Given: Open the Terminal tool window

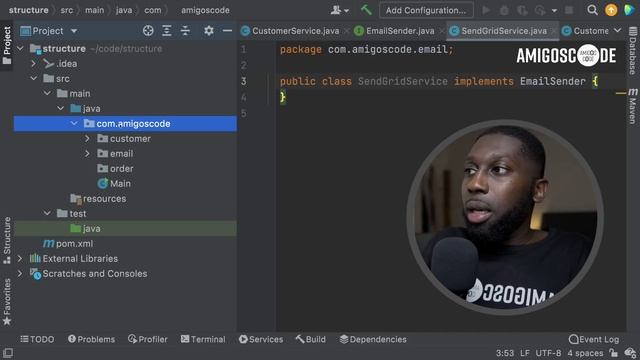Looking at the screenshot, I should [x=203, y=339].
